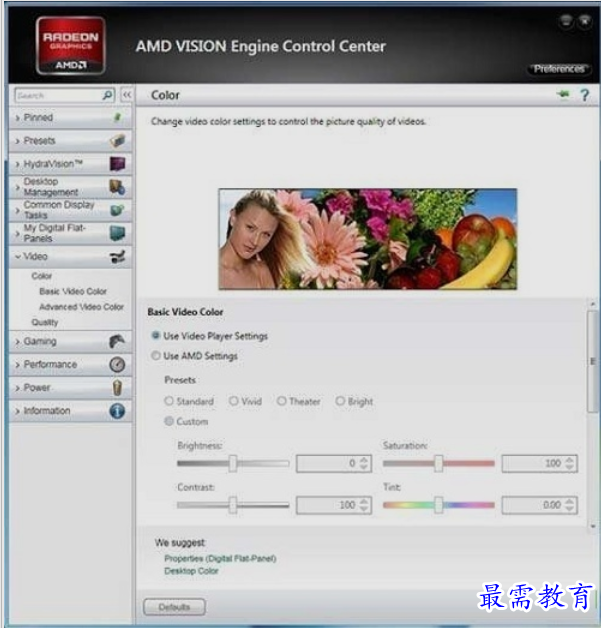Click the Brightness value field
601x628 pixels.
(334, 463)
